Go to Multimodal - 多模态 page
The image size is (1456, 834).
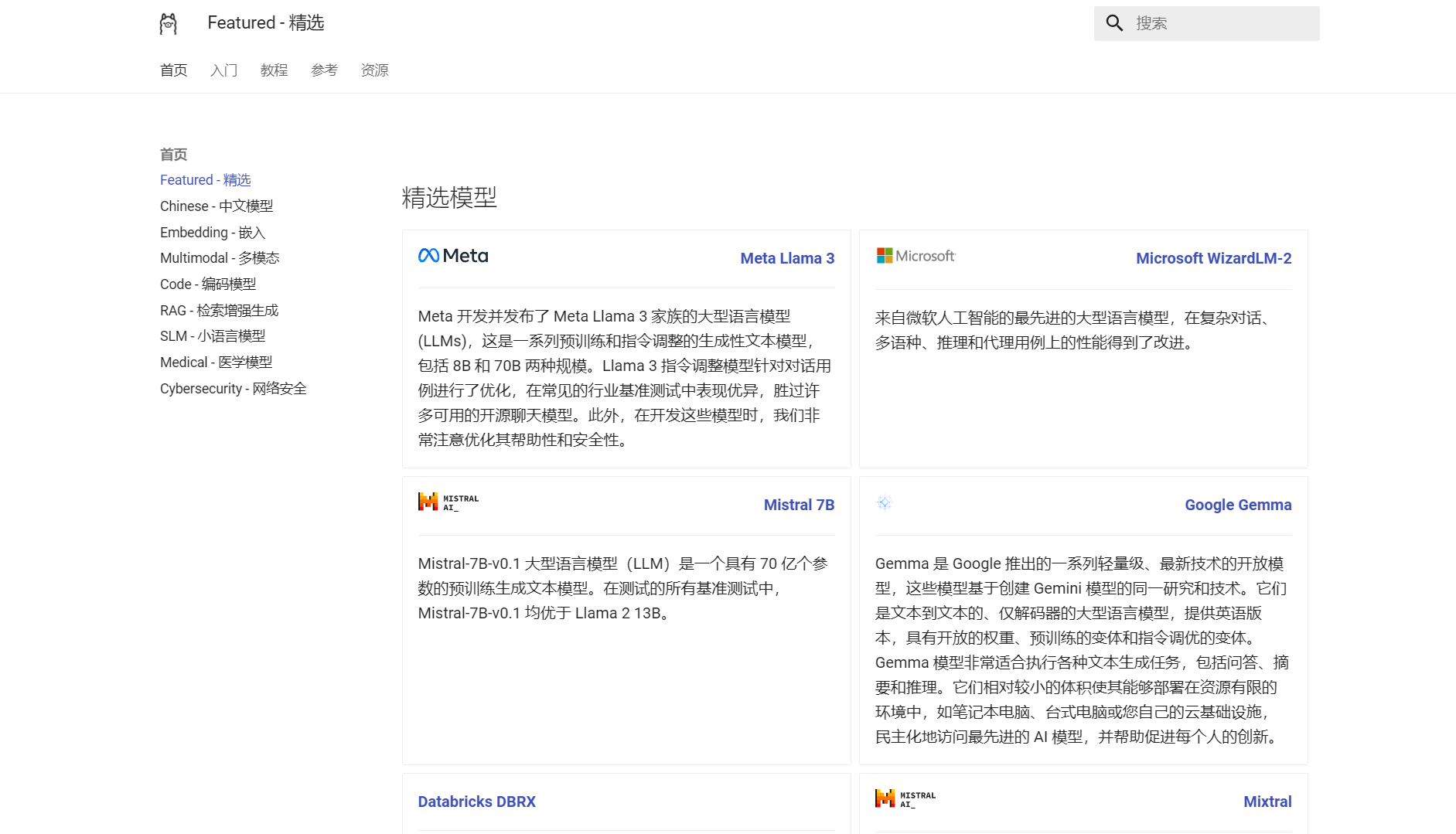(220, 258)
